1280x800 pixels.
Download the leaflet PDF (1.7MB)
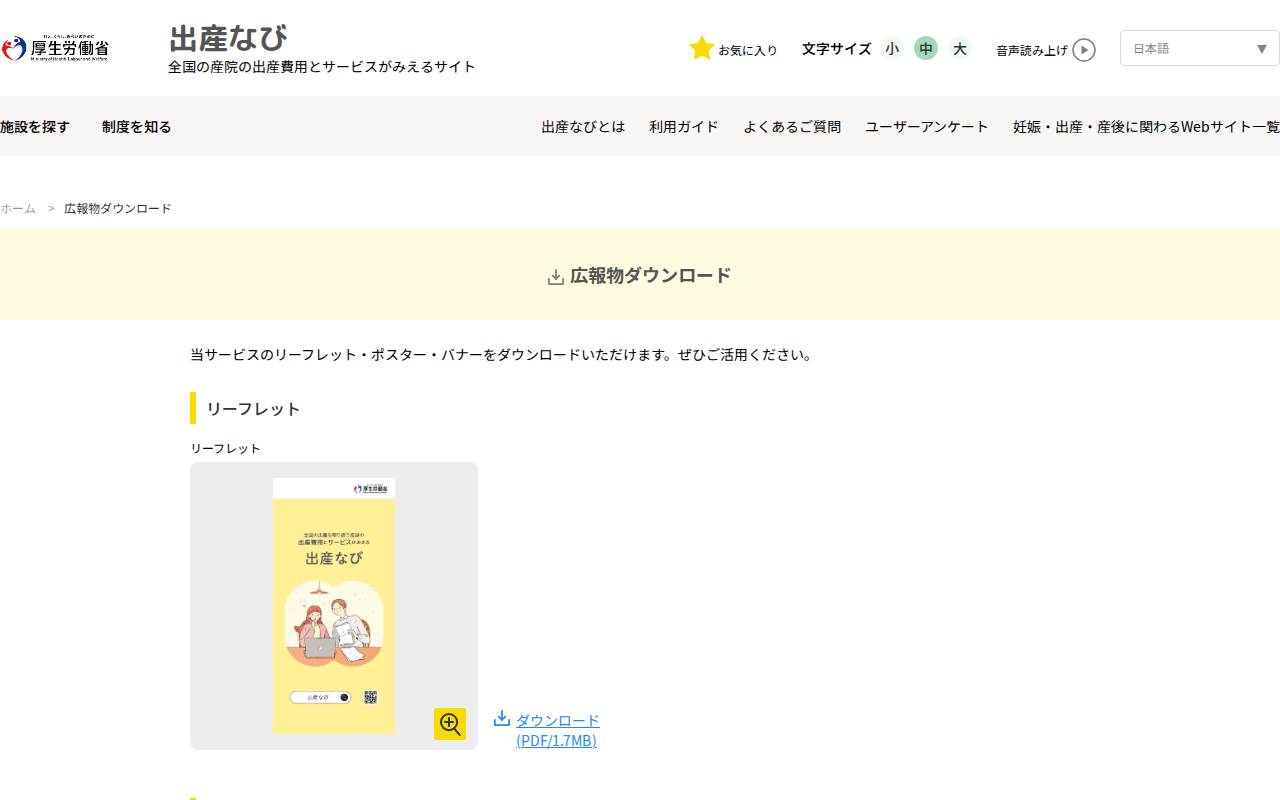(557, 730)
